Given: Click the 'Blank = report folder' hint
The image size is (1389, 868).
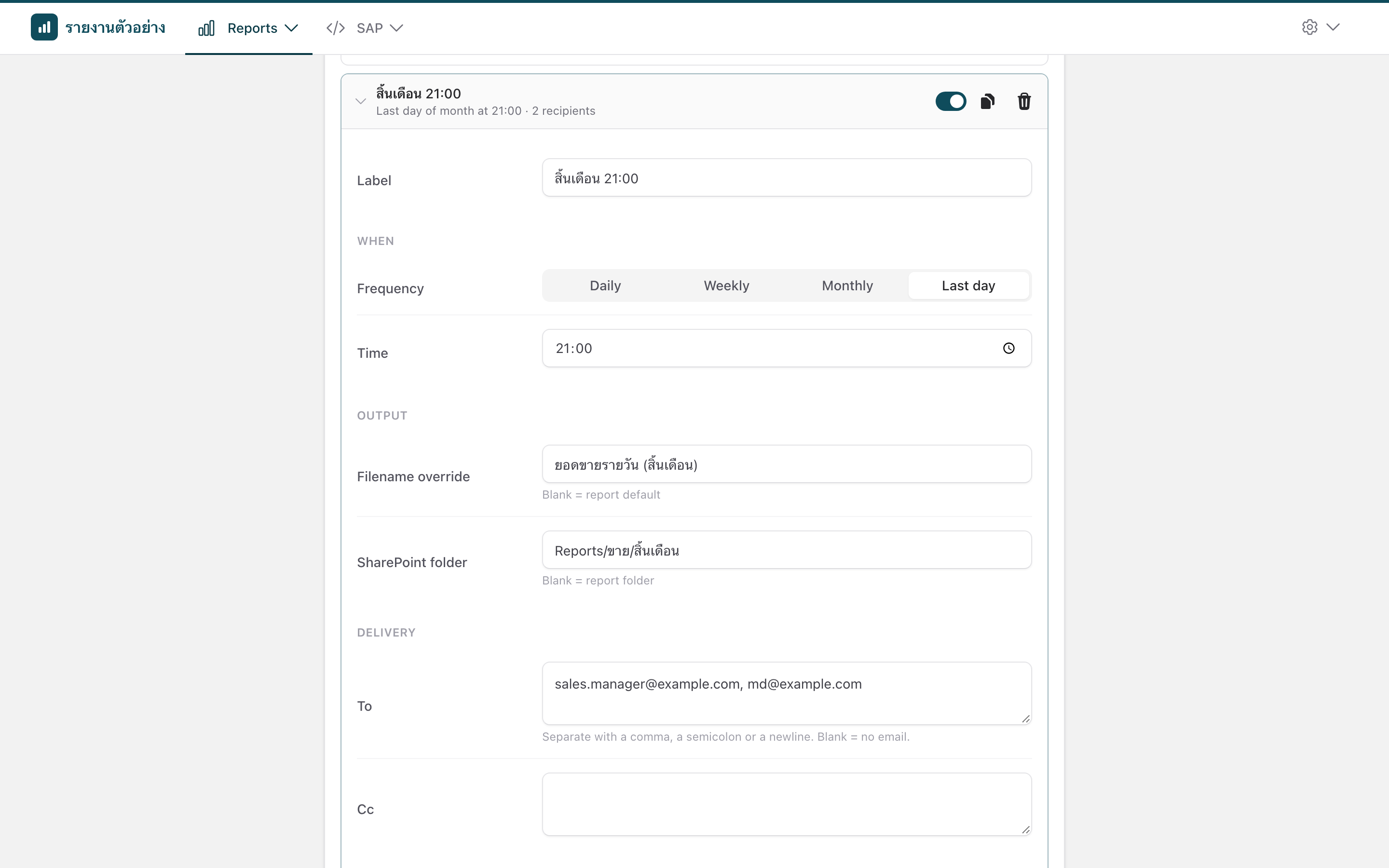Looking at the screenshot, I should pyautogui.click(x=598, y=581).
